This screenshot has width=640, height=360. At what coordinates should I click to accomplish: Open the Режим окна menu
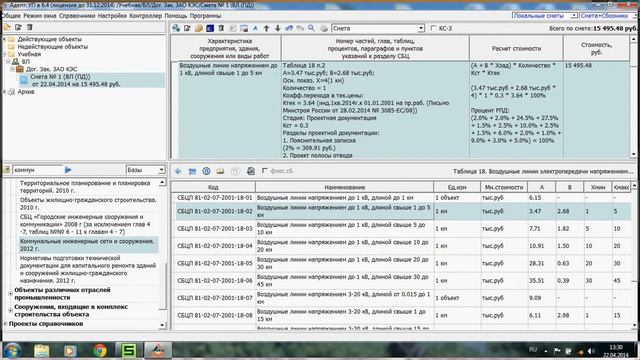40,16
